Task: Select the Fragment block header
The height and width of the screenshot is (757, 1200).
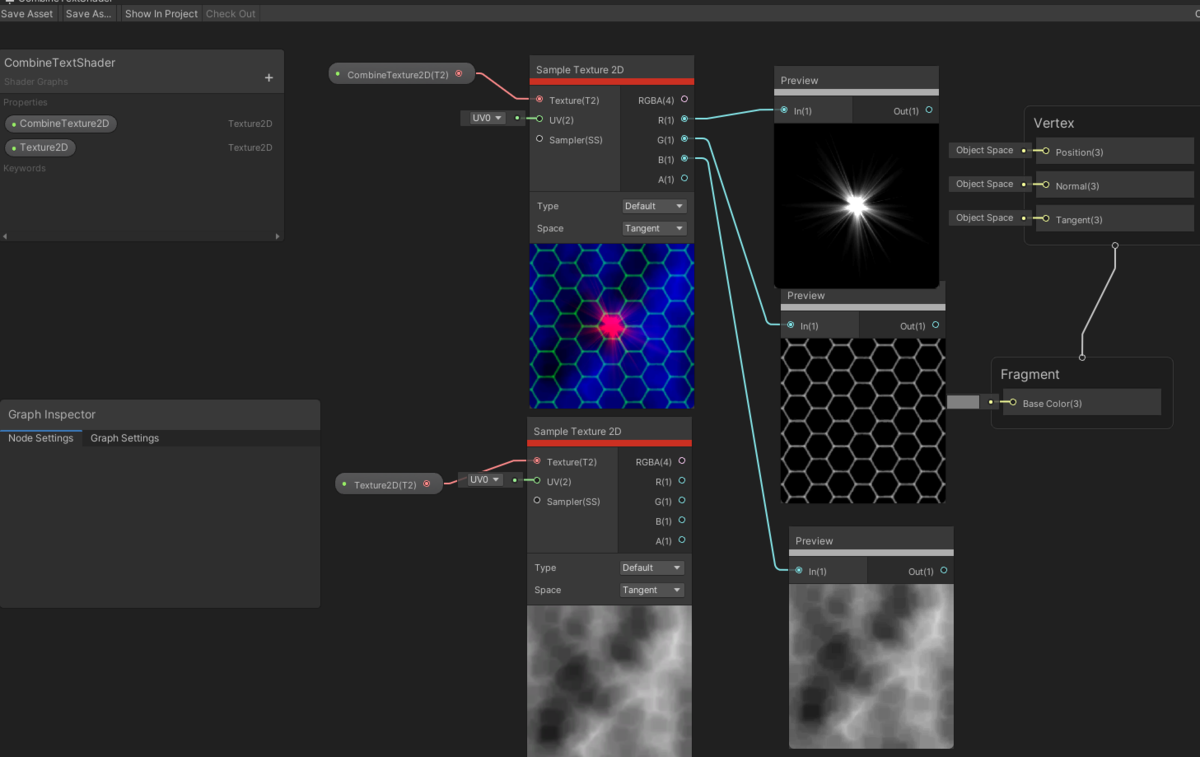Action: pos(1030,374)
